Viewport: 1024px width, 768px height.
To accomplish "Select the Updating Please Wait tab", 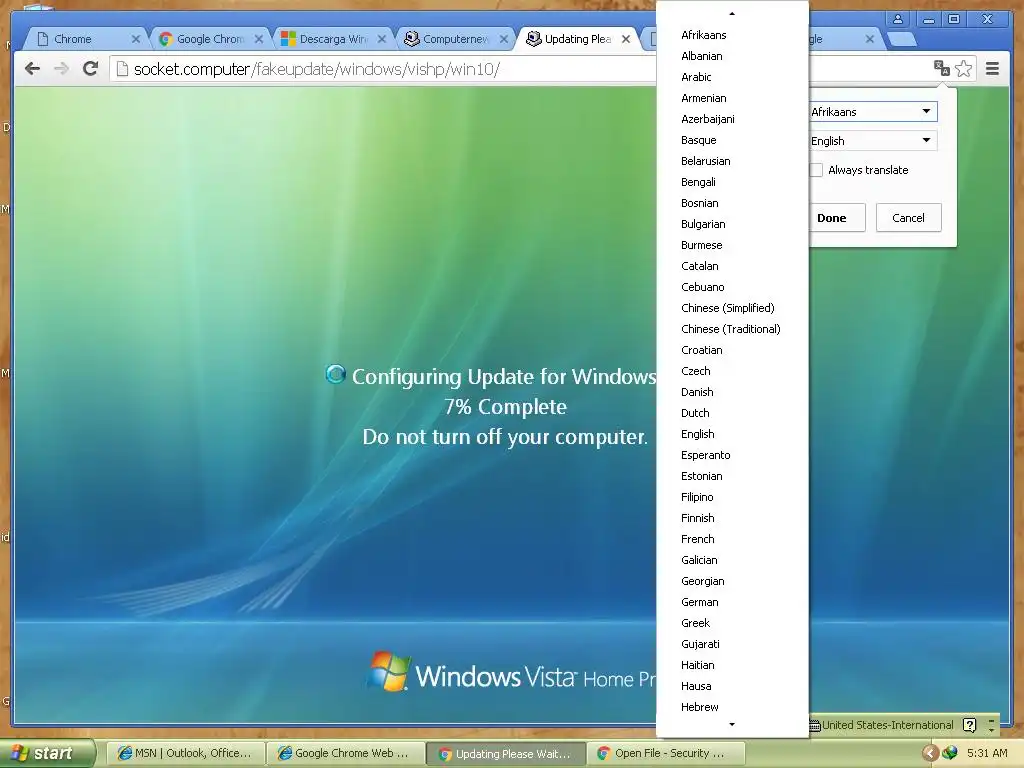I will coord(577,39).
